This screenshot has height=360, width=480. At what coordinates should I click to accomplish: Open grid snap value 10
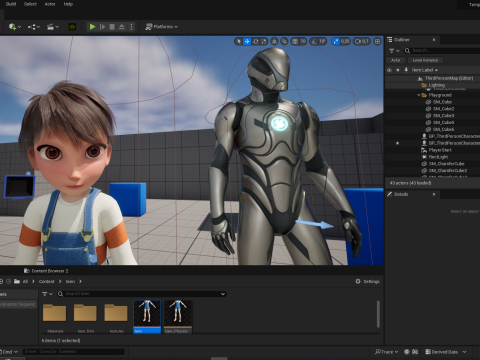[303, 41]
